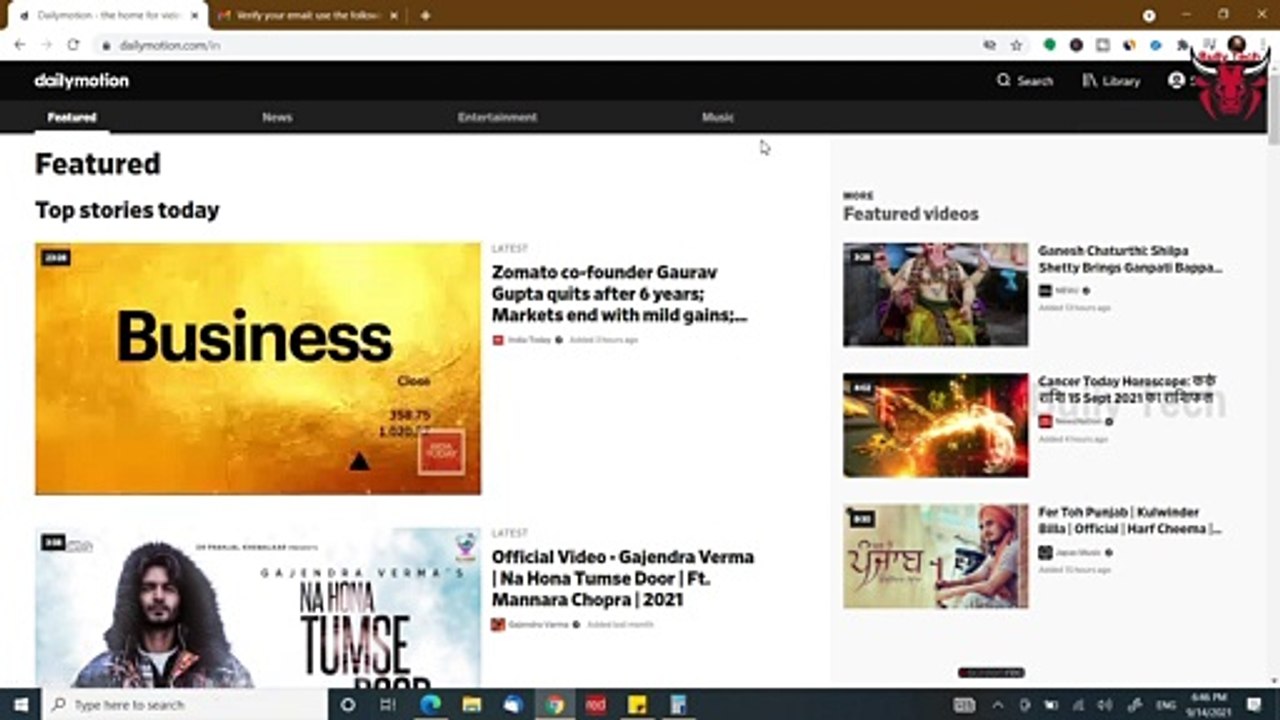Open the Fer Toh Punjab video thumbnail

(935, 556)
